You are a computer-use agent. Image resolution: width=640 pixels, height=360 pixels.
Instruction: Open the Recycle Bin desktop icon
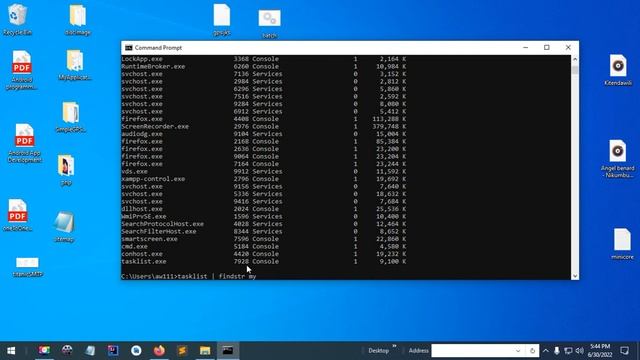coord(17,19)
